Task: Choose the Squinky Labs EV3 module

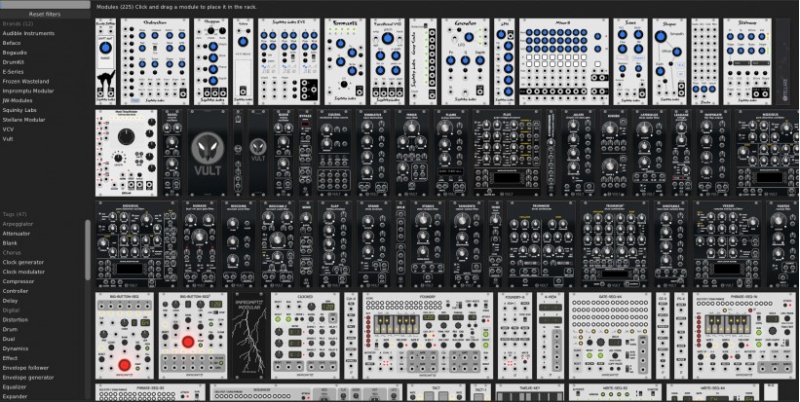Action: (x=289, y=62)
